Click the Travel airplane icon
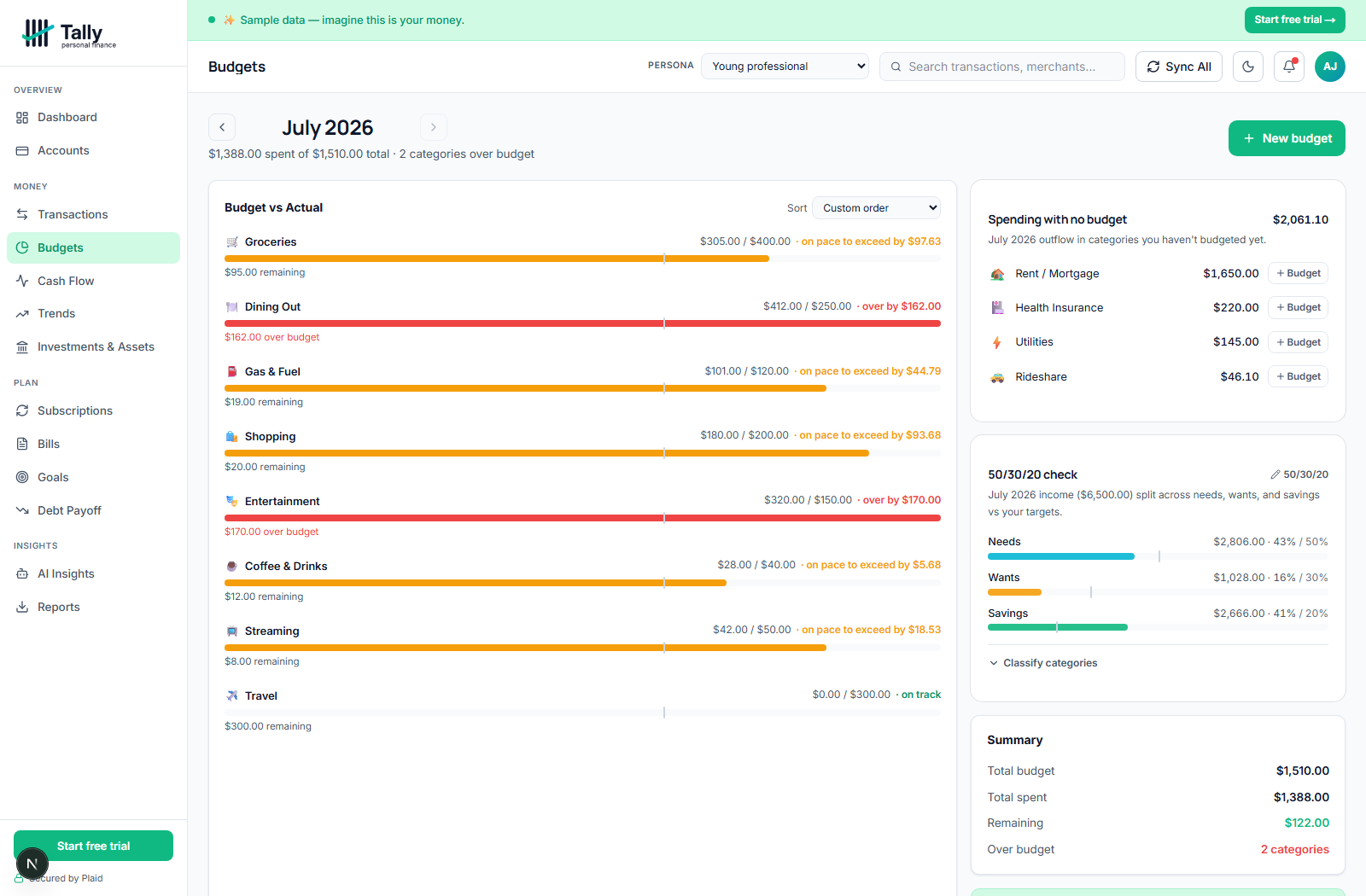 pos(232,696)
